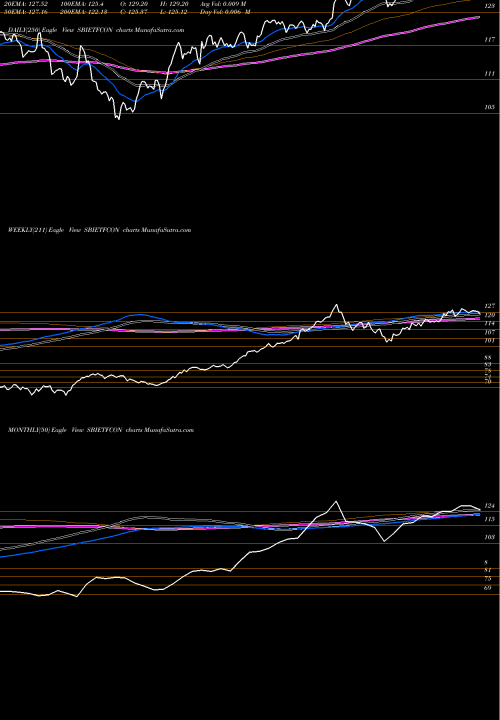This screenshot has width=500, height=720.
Task: Click the 105 price label on daily chart
Action: pos(489,107)
